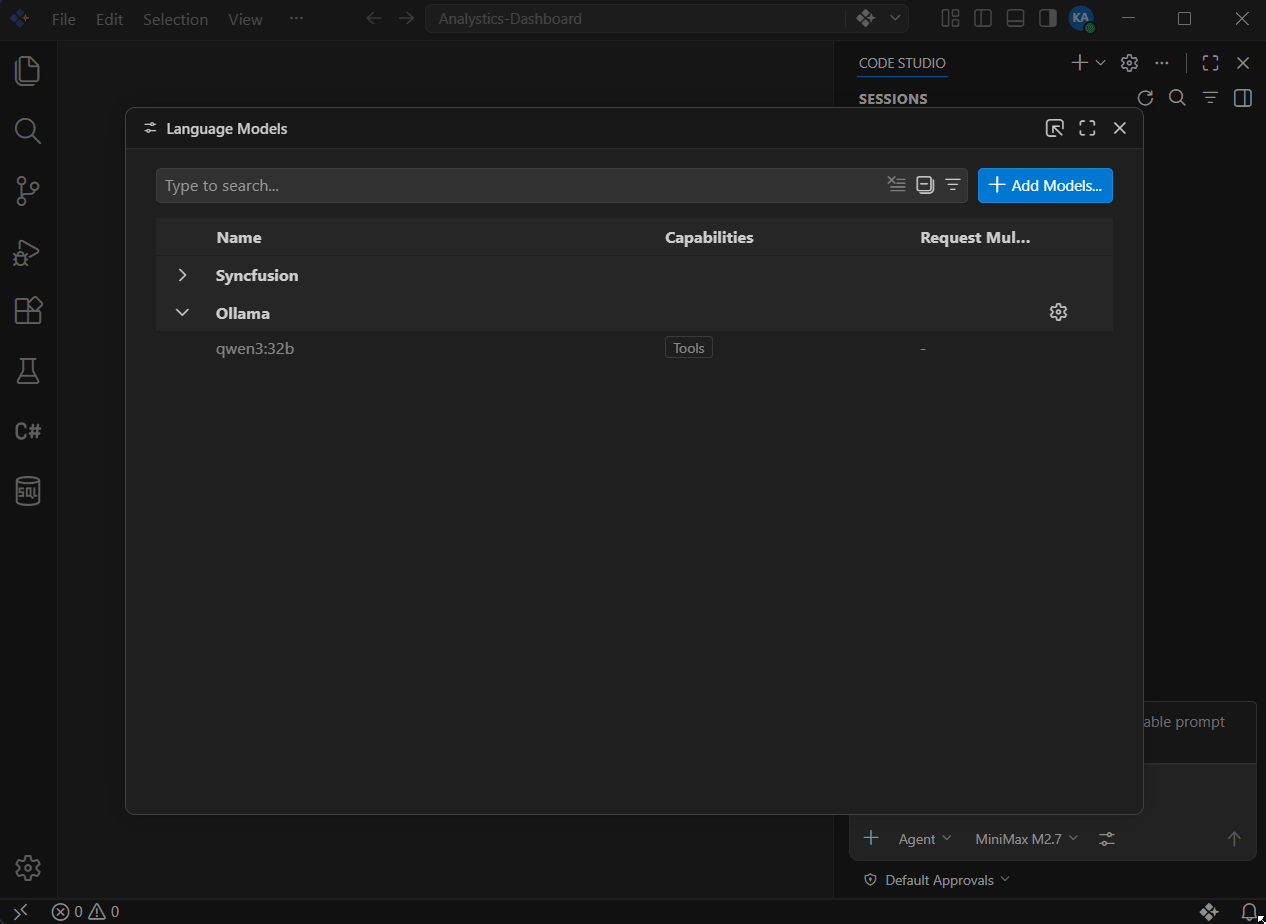Open the model list filter icon
Viewport: 1266px width, 924px height.
coord(953,184)
